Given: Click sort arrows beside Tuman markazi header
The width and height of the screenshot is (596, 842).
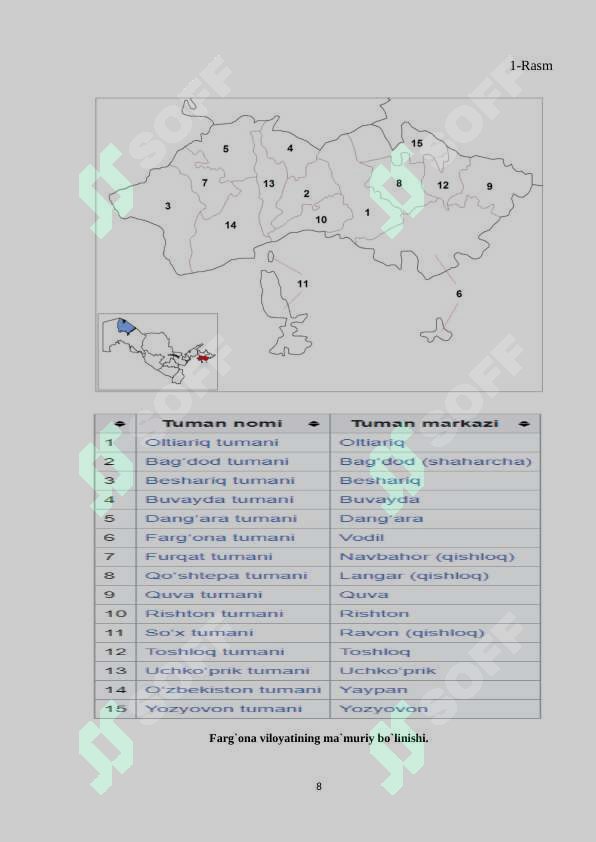Looking at the screenshot, I should (524, 424).
